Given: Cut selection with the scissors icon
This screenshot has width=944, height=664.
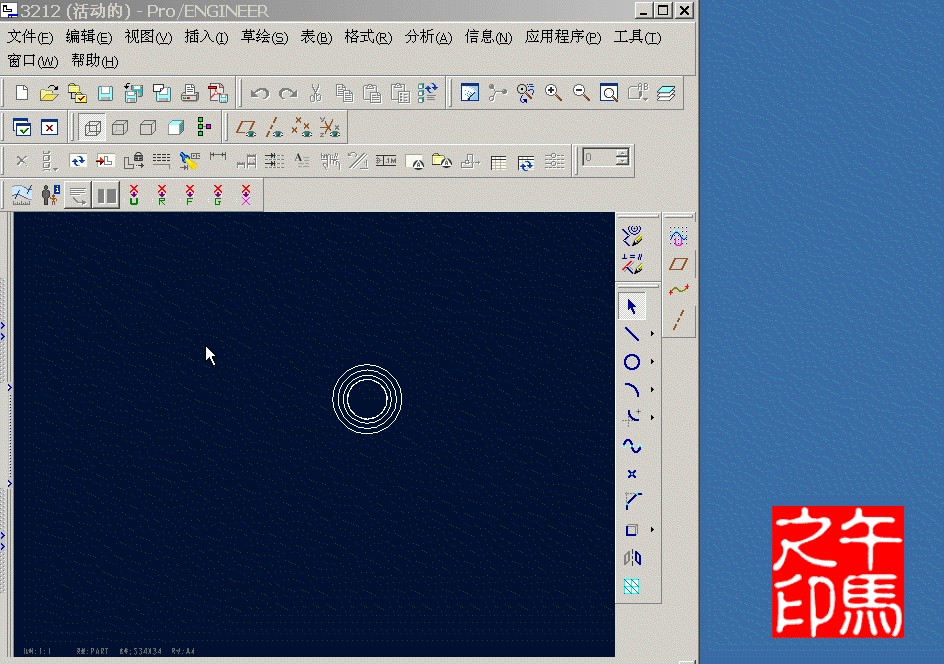Looking at the screenshot, I should coord(315,93).
